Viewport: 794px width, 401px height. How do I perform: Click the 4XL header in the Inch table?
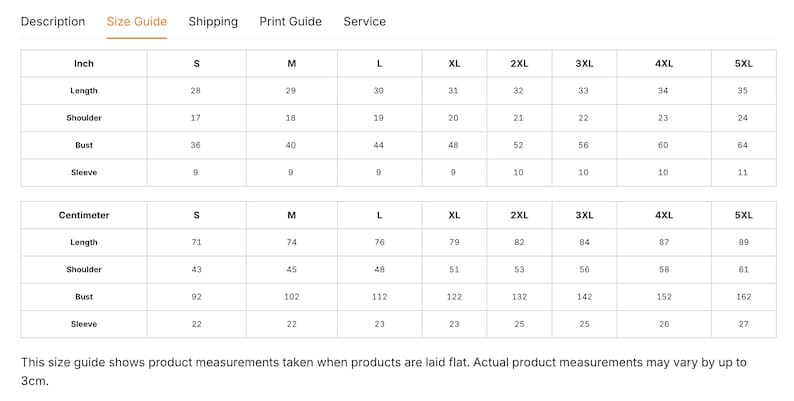(664, 64)
